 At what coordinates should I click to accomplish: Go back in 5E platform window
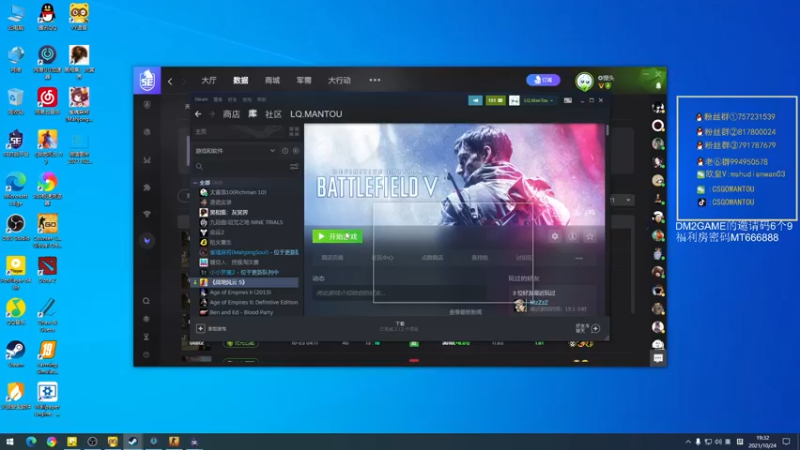(170, 81)
